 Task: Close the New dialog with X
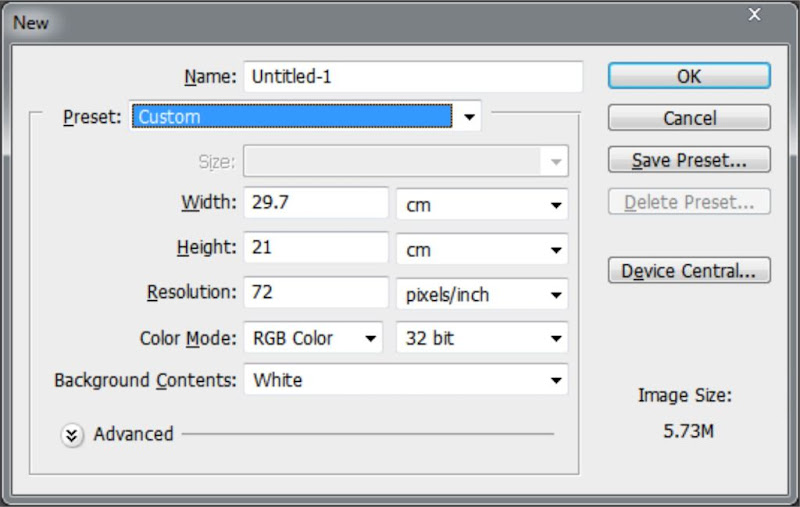click(x=754, y=15)
